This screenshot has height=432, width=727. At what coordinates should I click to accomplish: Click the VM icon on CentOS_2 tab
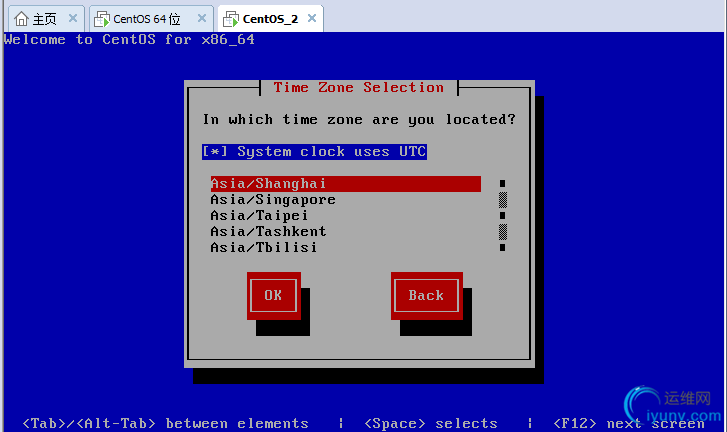pyautogui.click(x=230, y=19)
